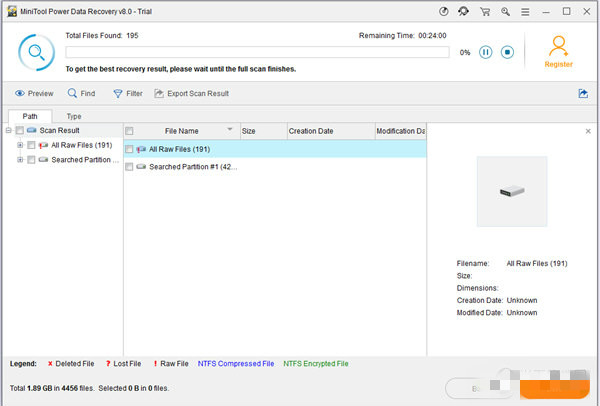Click the Filename value All Raw Files (191)
The width and height of the screenshot is (600, 406).
537,263
